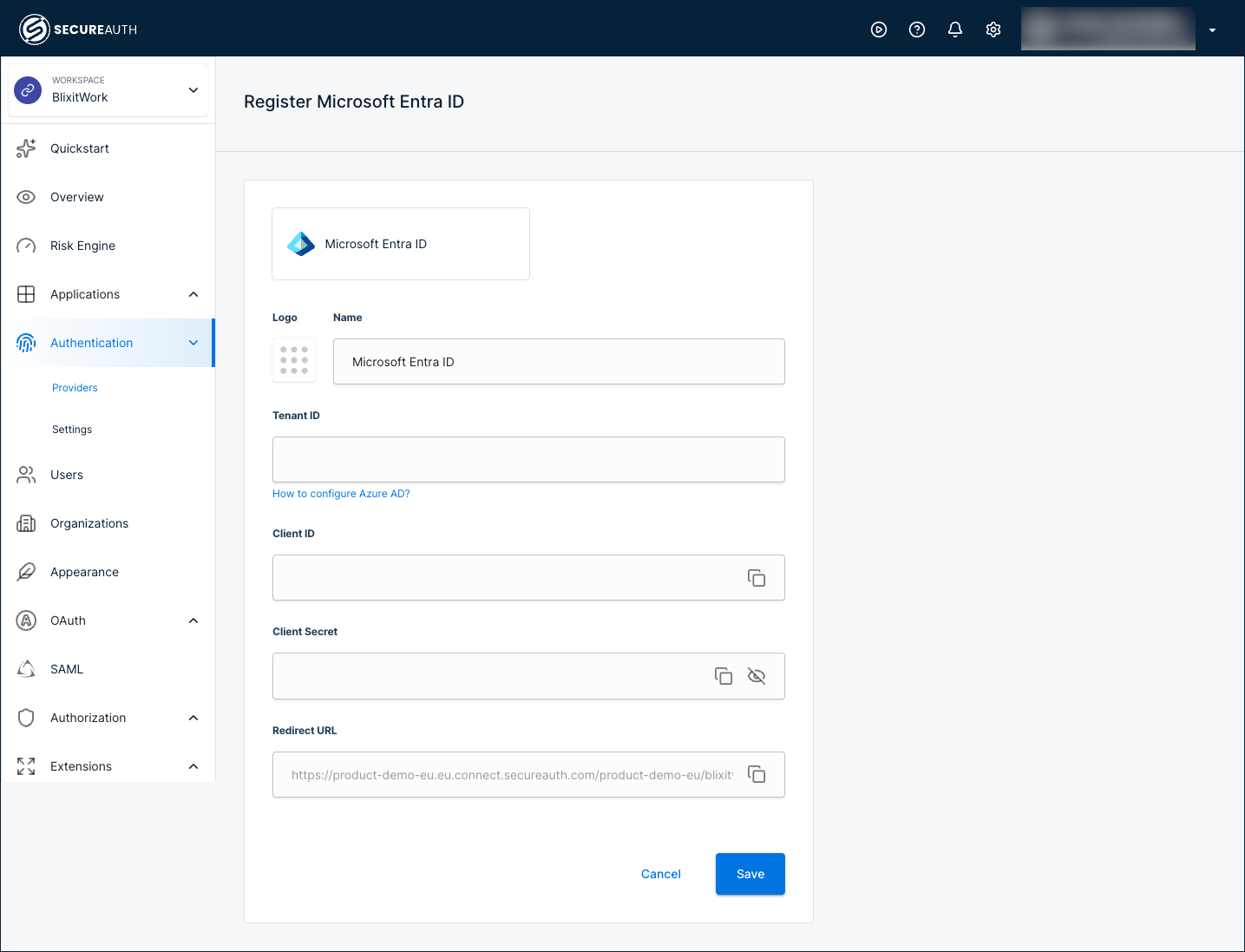Copy the Client Secret value

click(724, 676)
